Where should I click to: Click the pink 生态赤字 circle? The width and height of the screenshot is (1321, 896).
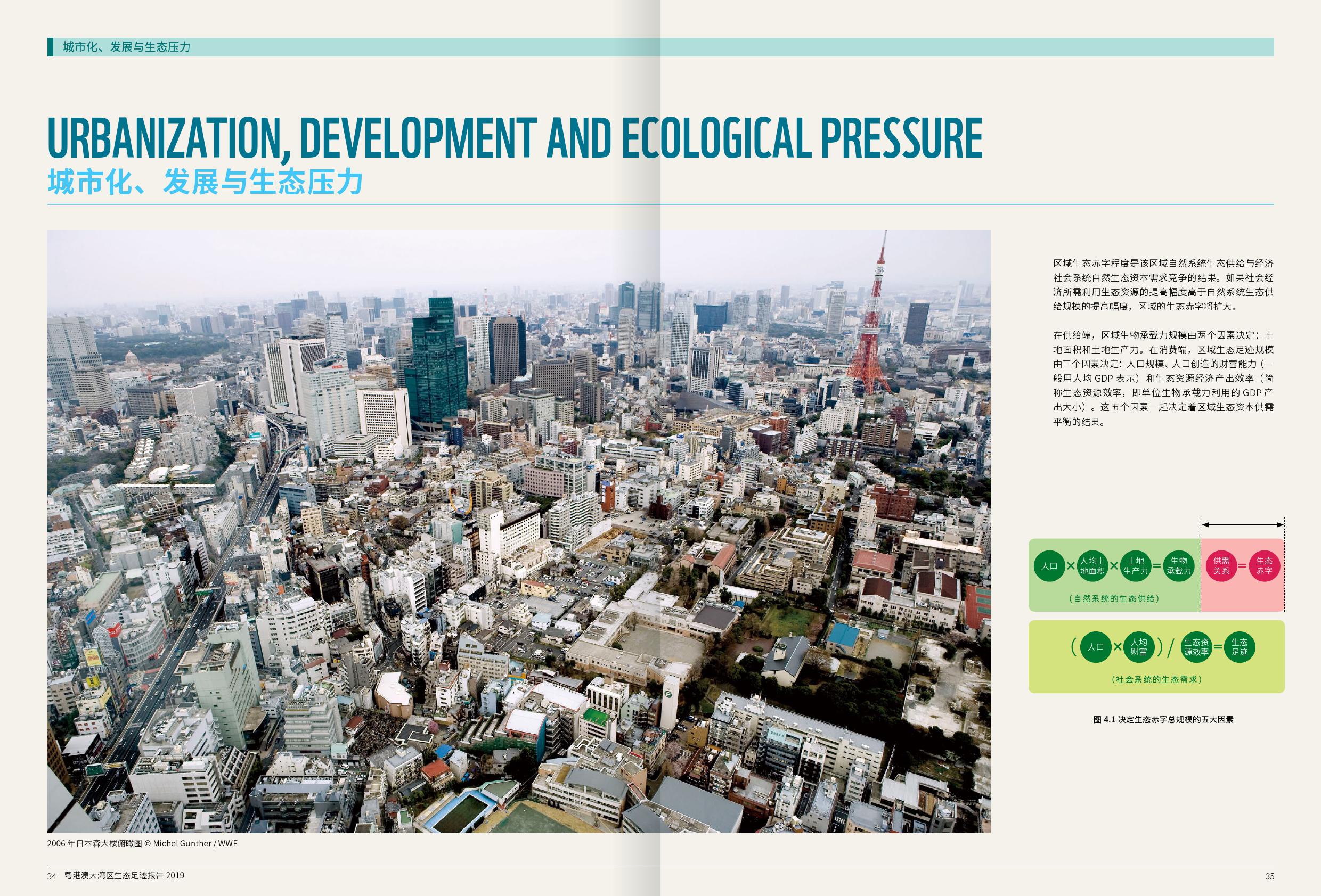(1264, 566)
